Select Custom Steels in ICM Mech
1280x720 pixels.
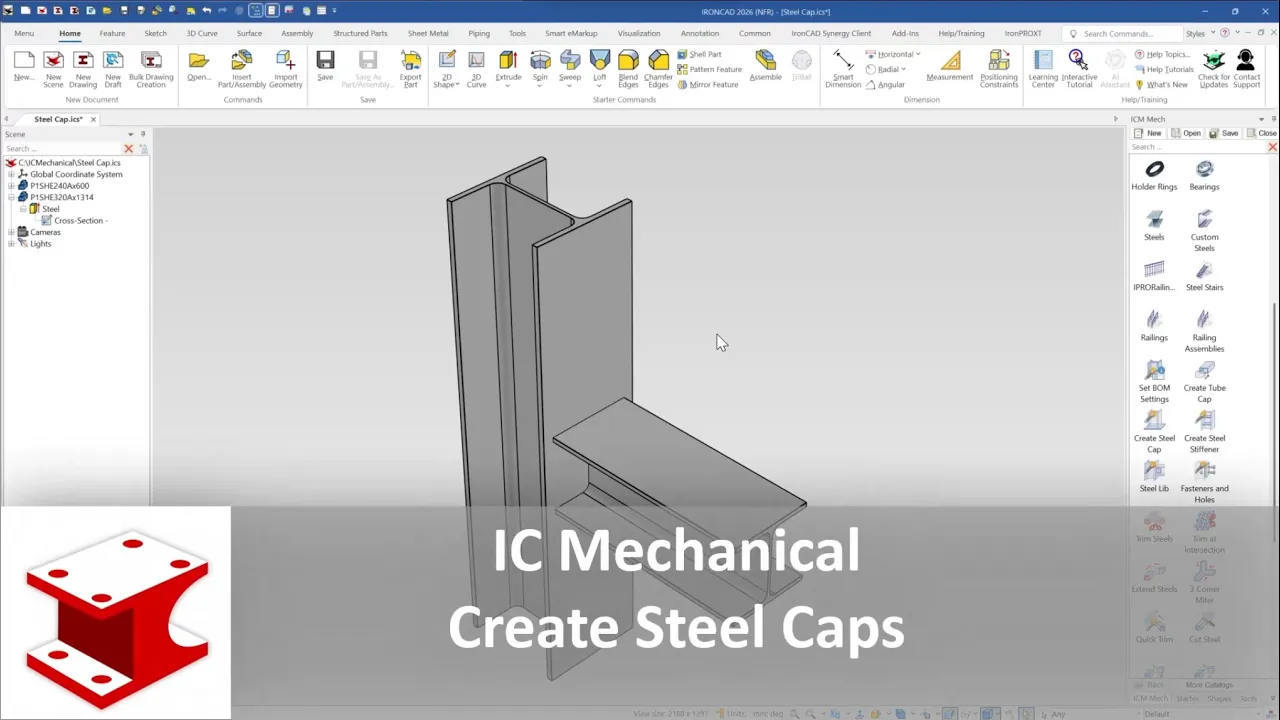point(1204,231)
